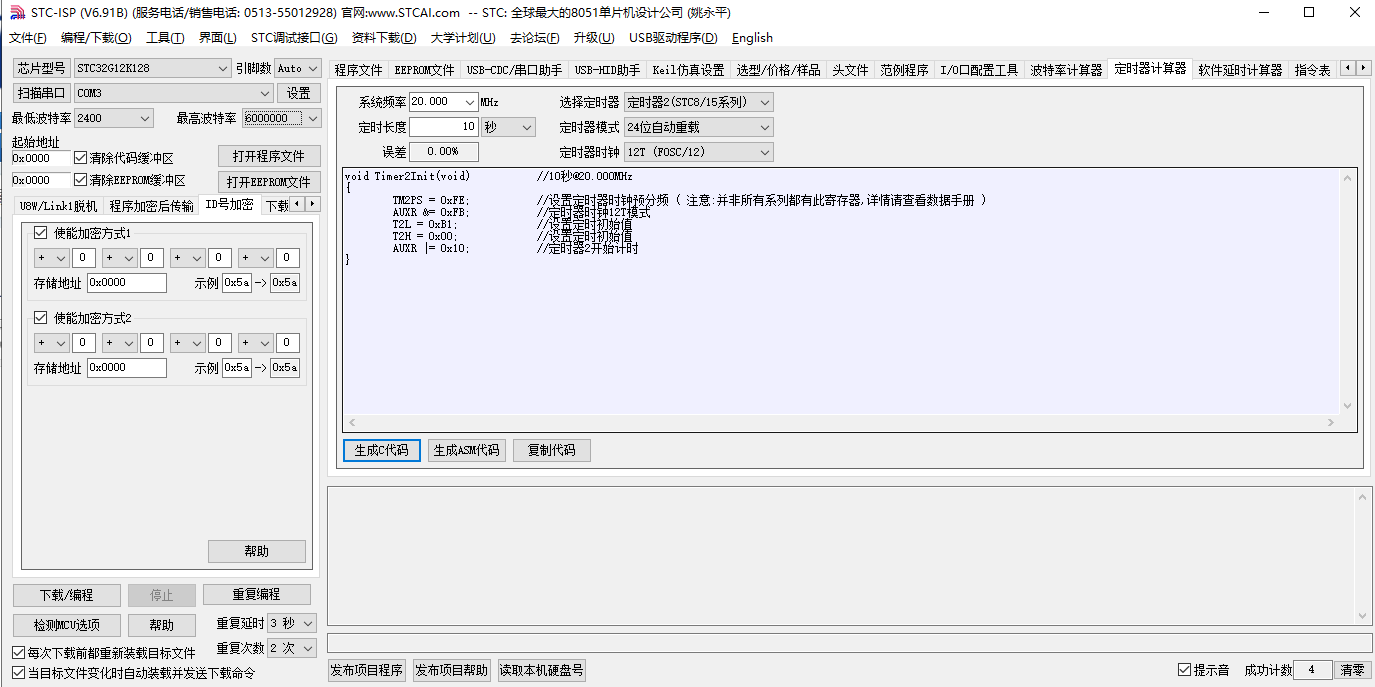The width and height of the screenshot is (1375, 687).
Task: Click the 复制代码 button
Action: pyautogui.click(x=552, y=450)
